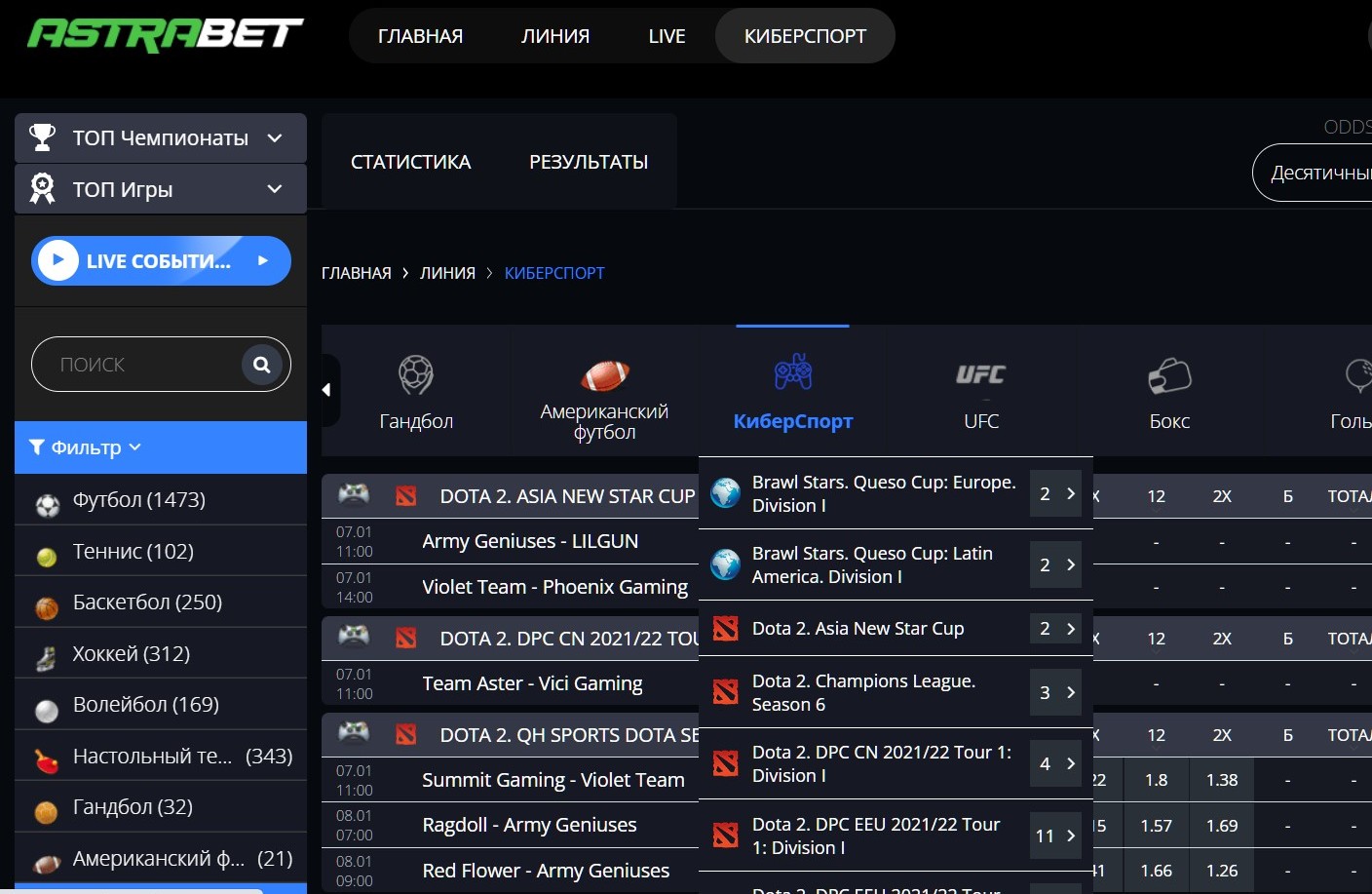Open the Team Aster - Vici Gaming match
The width and height of the screenshot is (1372, 894).
coord(532,683)
